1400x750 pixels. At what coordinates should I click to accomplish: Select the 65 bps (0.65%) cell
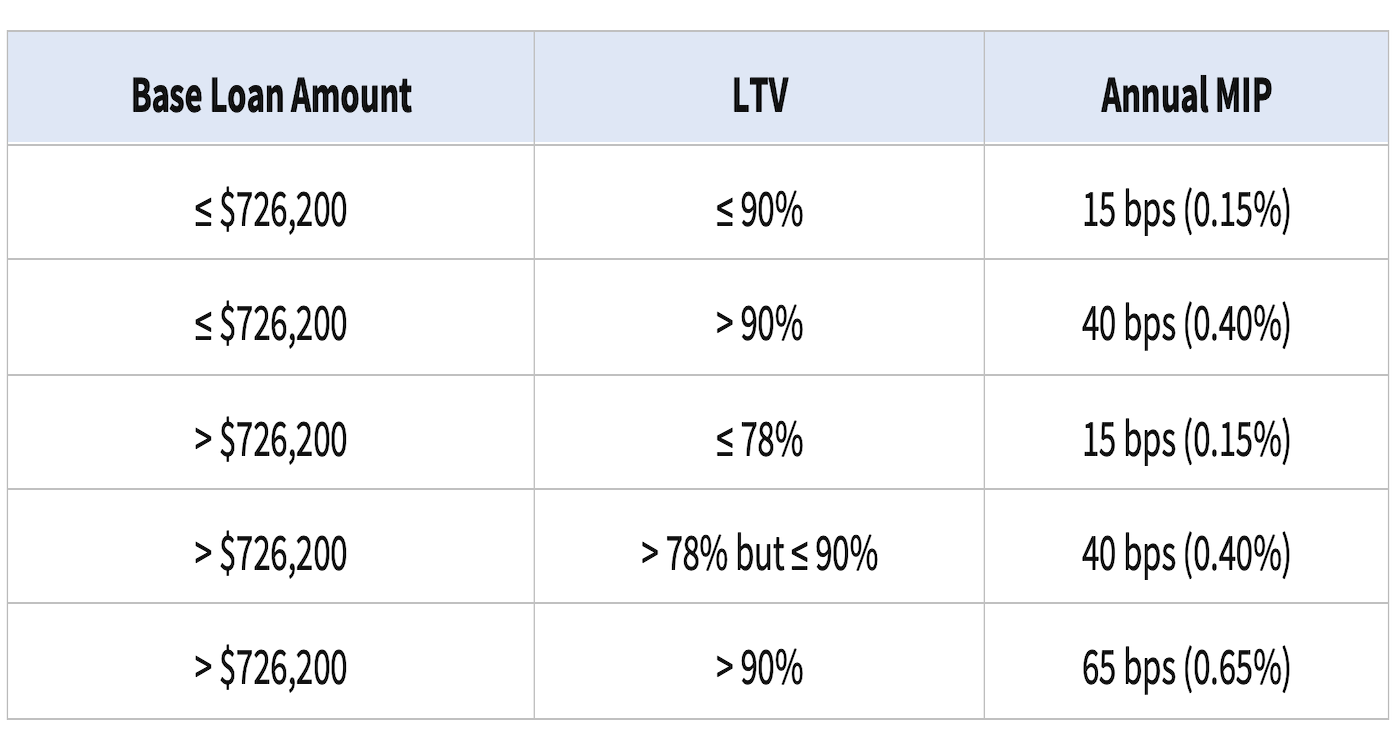coord(1186,668)
